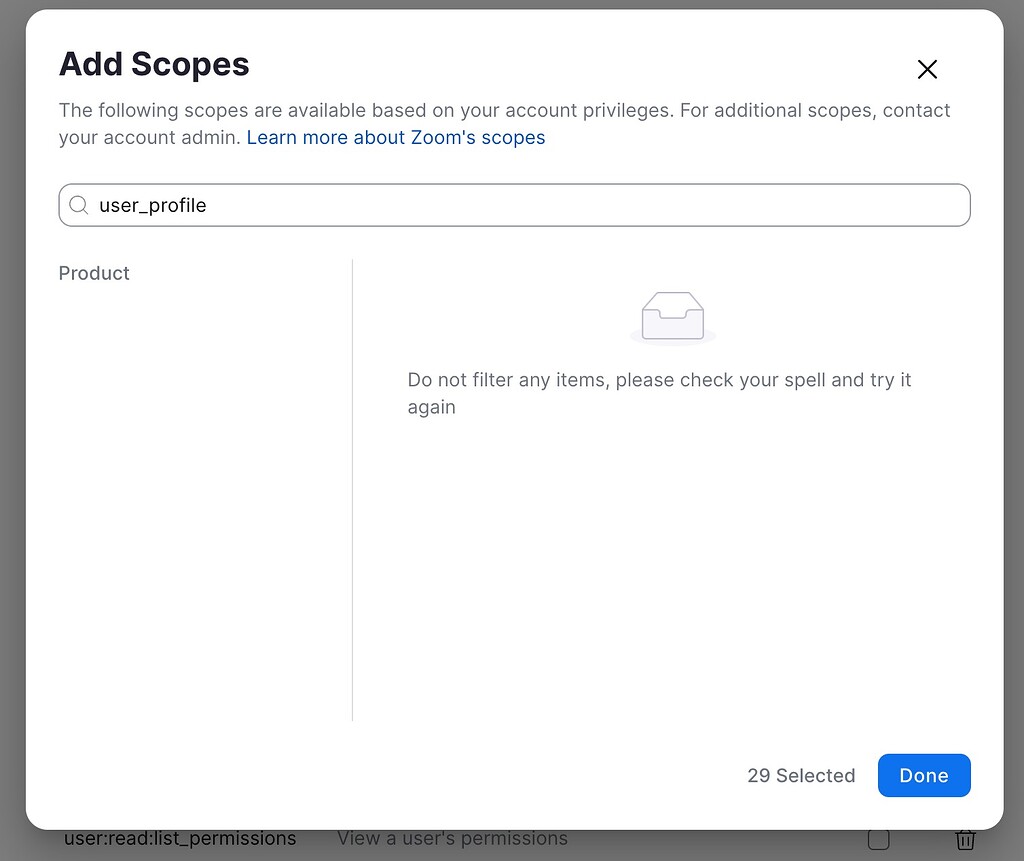This screenshot has height=861, width=1024.
Task: Open Learn more about Zoom's scopes
Action: click(395, 137)
